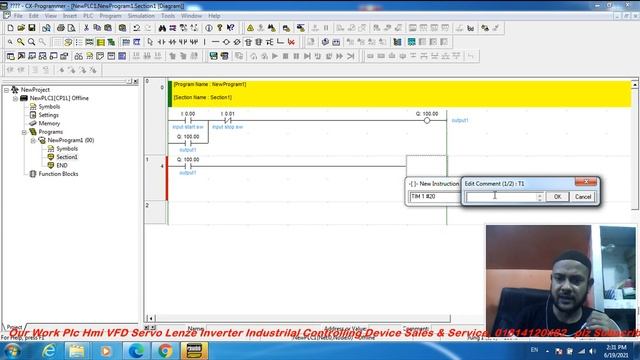Open the Tools menu

point(168,16)
